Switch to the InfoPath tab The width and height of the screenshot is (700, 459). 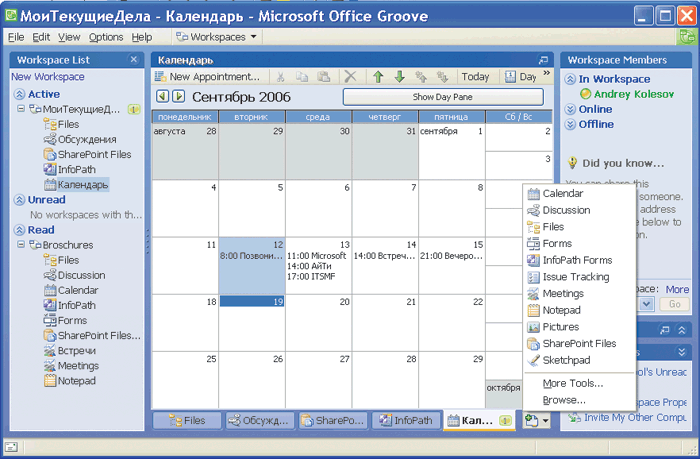tap(406, 421)
